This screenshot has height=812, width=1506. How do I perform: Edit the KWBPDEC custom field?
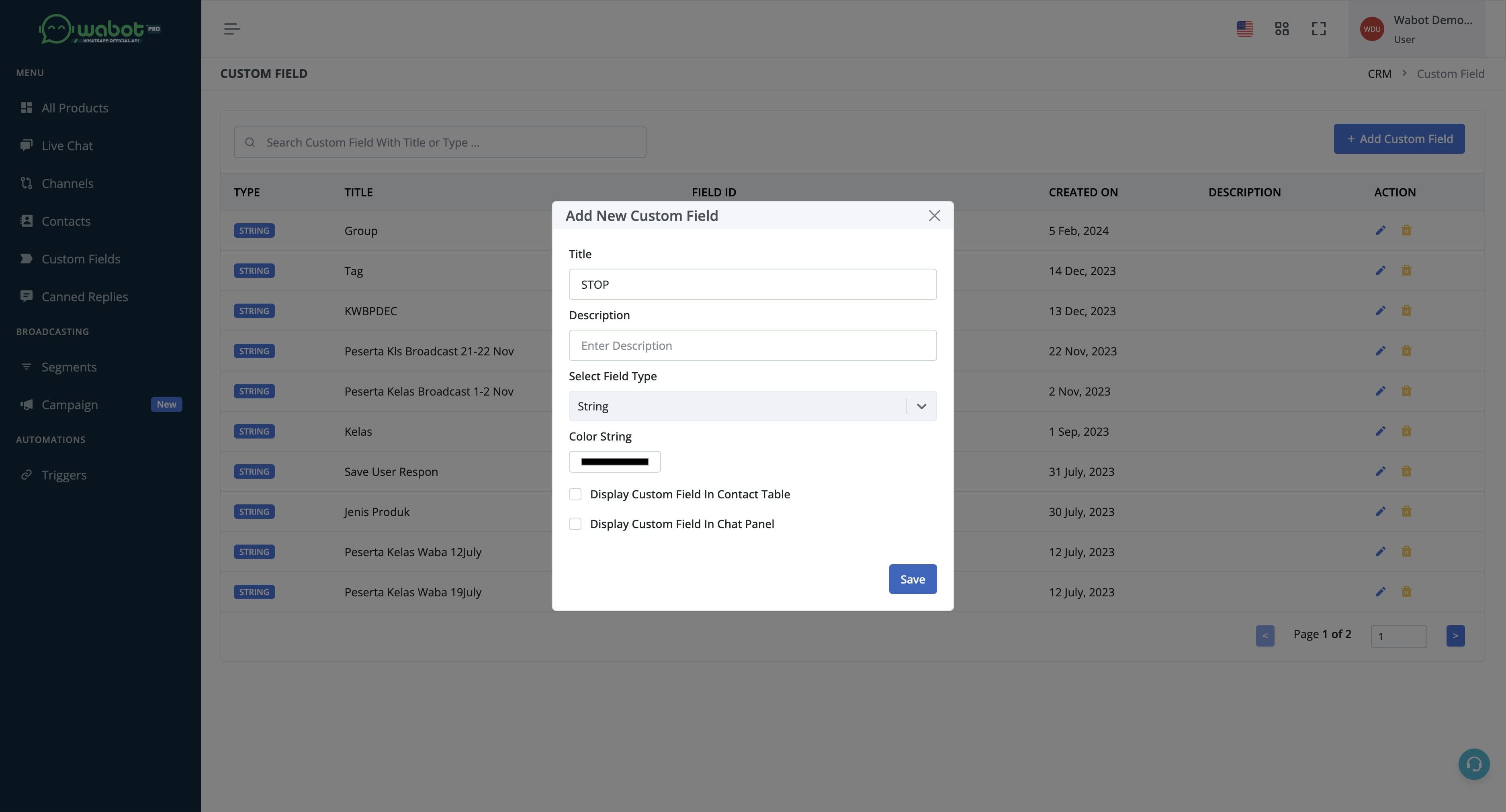click(1380, 311)
